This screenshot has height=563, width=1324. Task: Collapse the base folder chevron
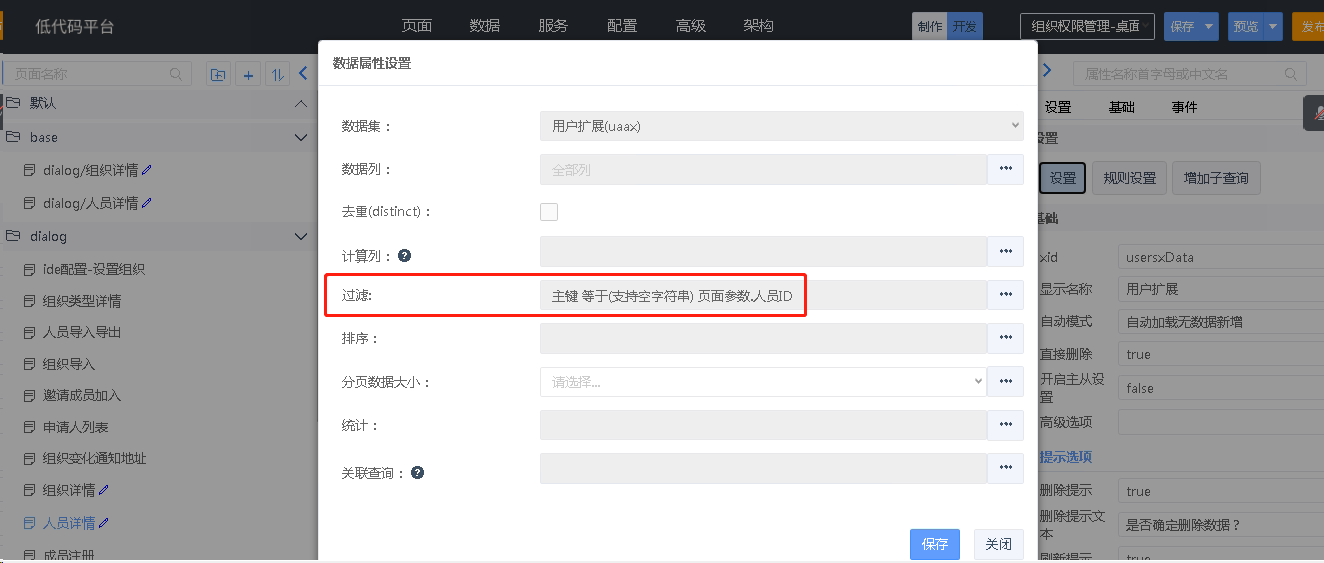click(301, 137)
